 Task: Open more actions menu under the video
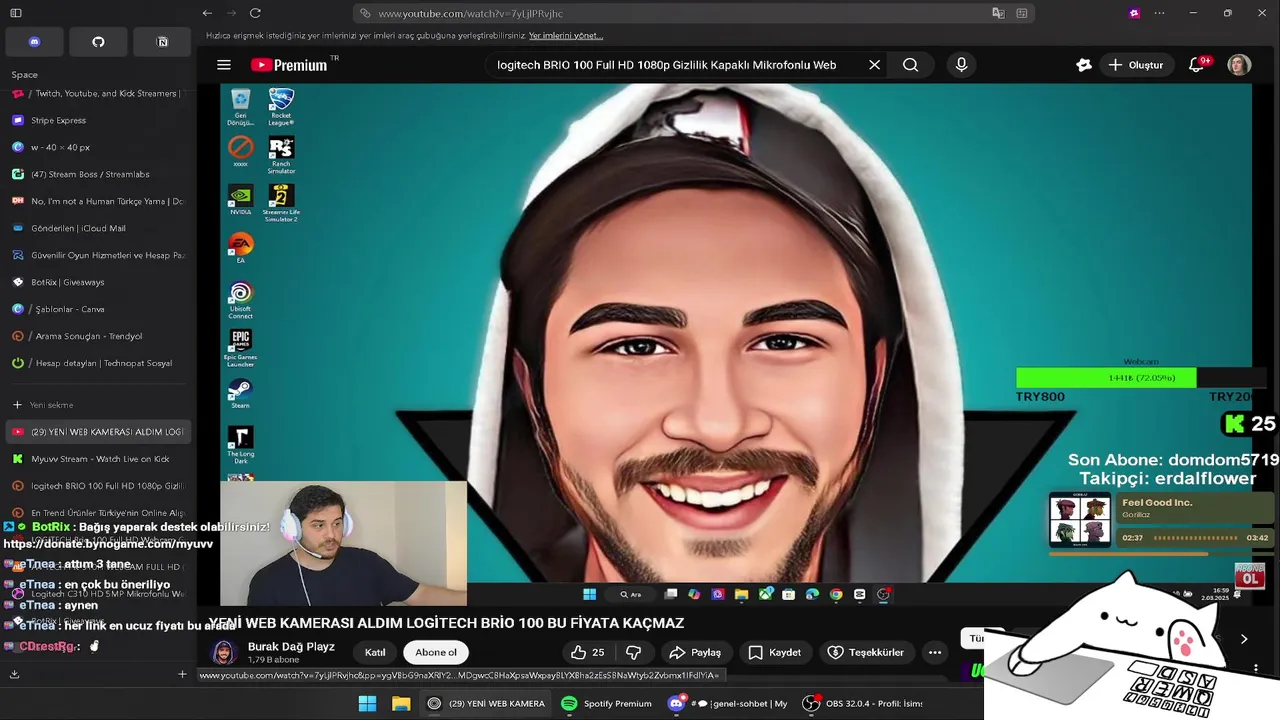[x=934, y=652]
